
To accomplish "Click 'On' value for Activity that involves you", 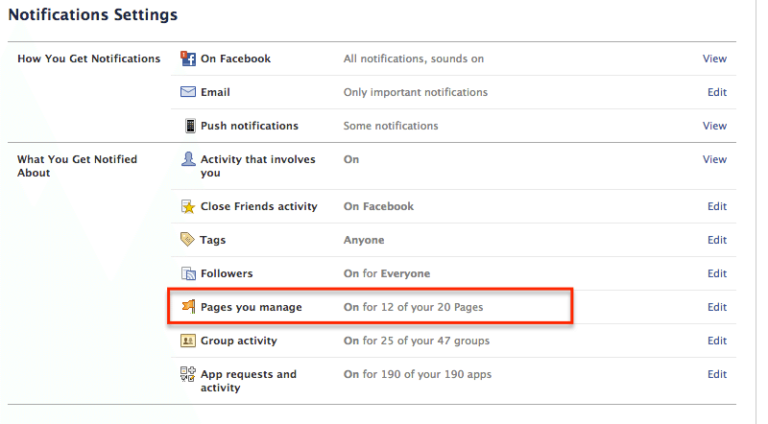I will pos(351,159).
